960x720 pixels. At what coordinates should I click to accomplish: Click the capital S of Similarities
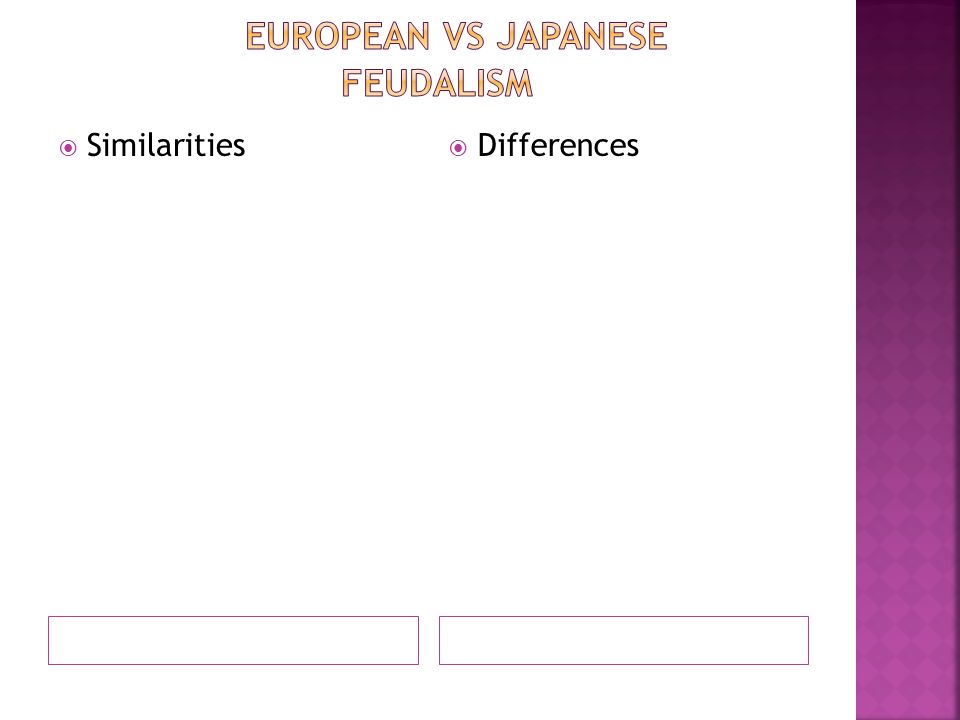95,146
